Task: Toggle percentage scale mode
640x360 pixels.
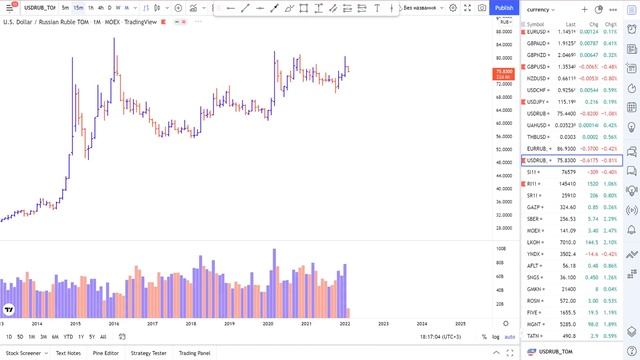Action: coord(484,337)
